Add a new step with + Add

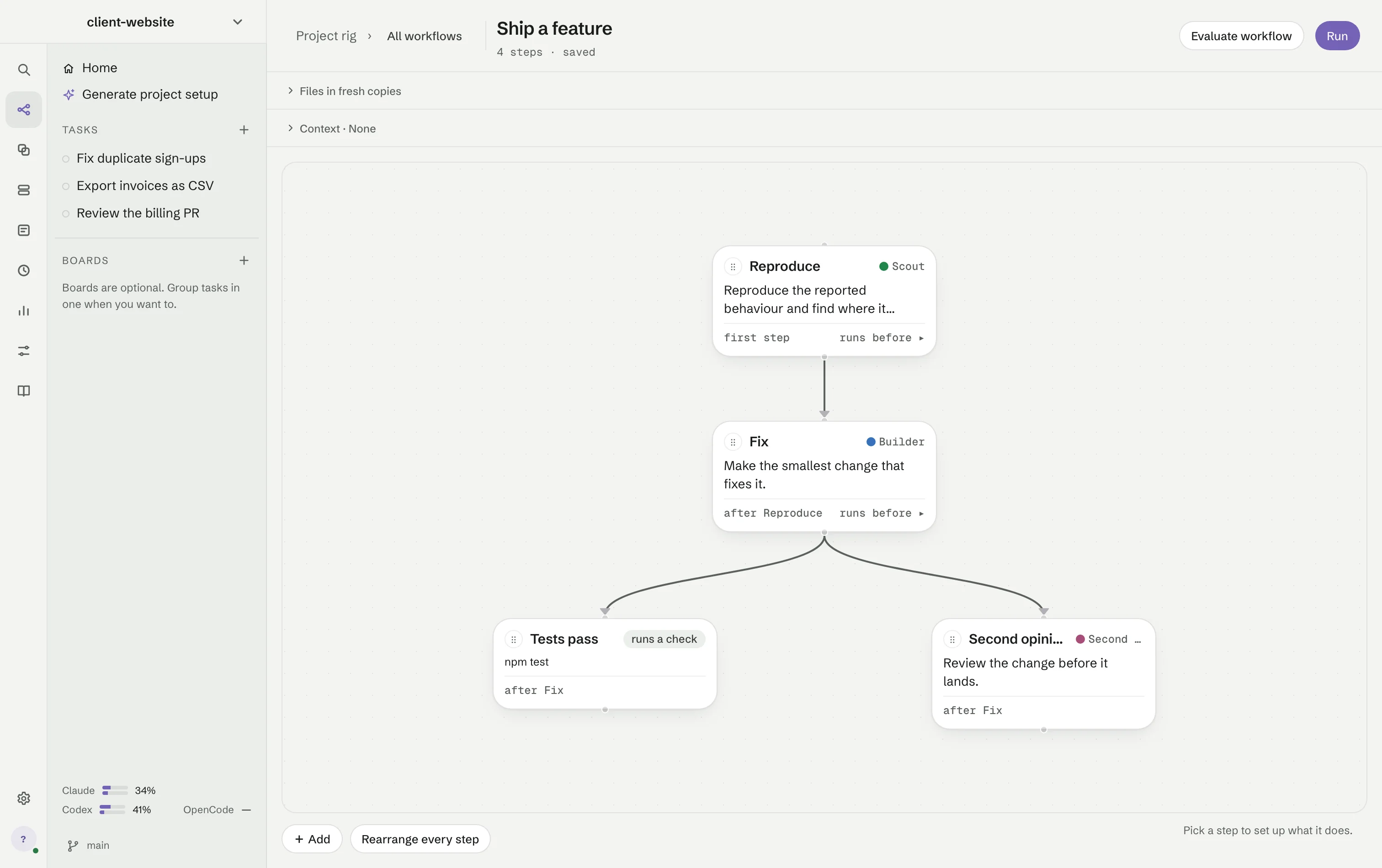pyautogui.click(x=312, y=839)
